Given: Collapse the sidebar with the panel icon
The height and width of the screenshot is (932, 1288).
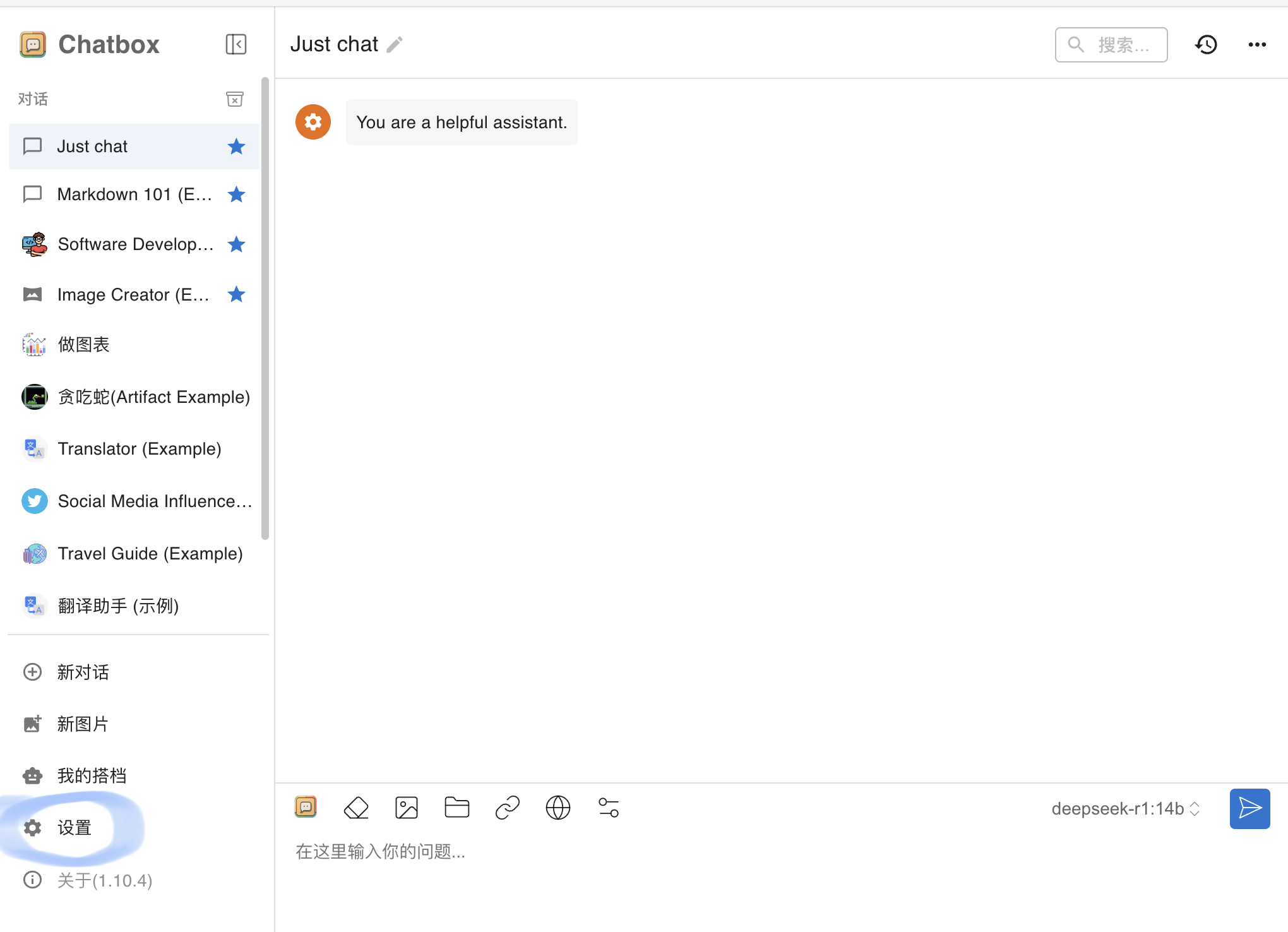Looking at the screenshot, I should tap(236, 44).
